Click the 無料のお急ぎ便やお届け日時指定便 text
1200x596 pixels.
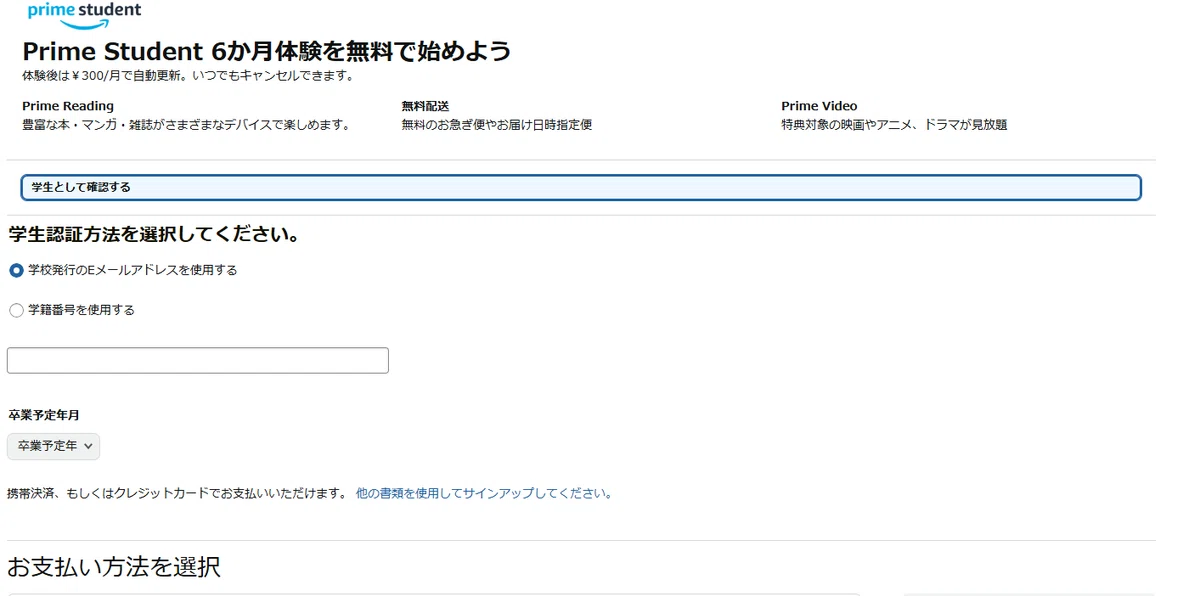pyautogui.click(x=497, y=125)
